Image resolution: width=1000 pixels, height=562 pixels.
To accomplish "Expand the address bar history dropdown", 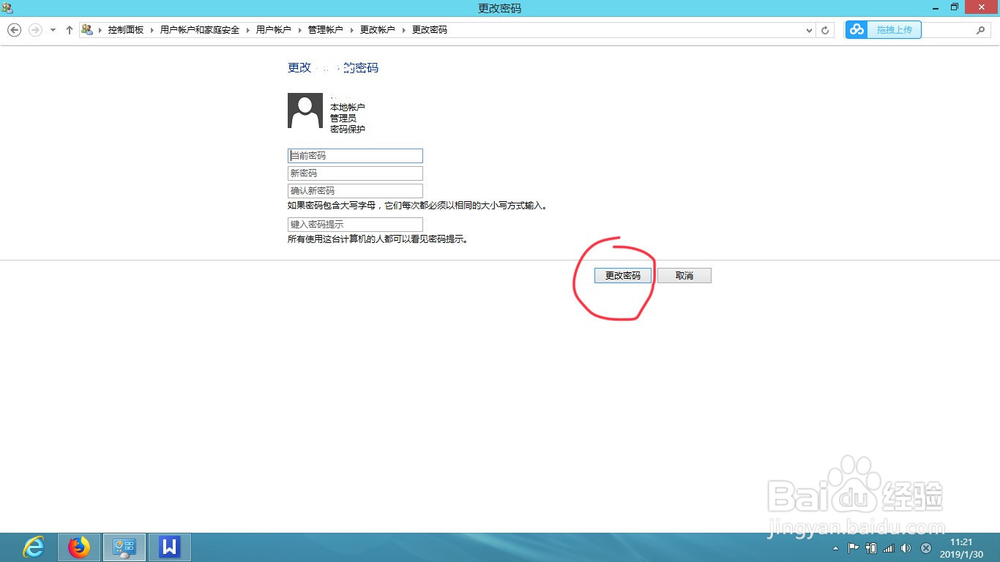I will tap(809, 30).
